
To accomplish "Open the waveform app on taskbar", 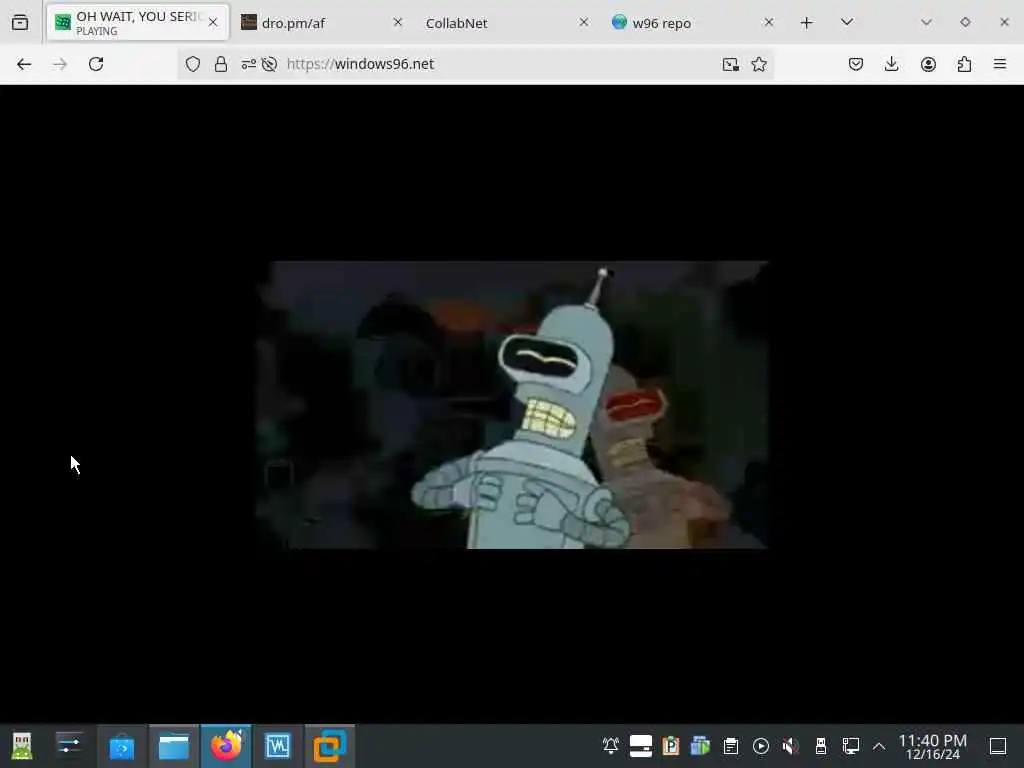I will pyautogui.click(x=278, y=746).
